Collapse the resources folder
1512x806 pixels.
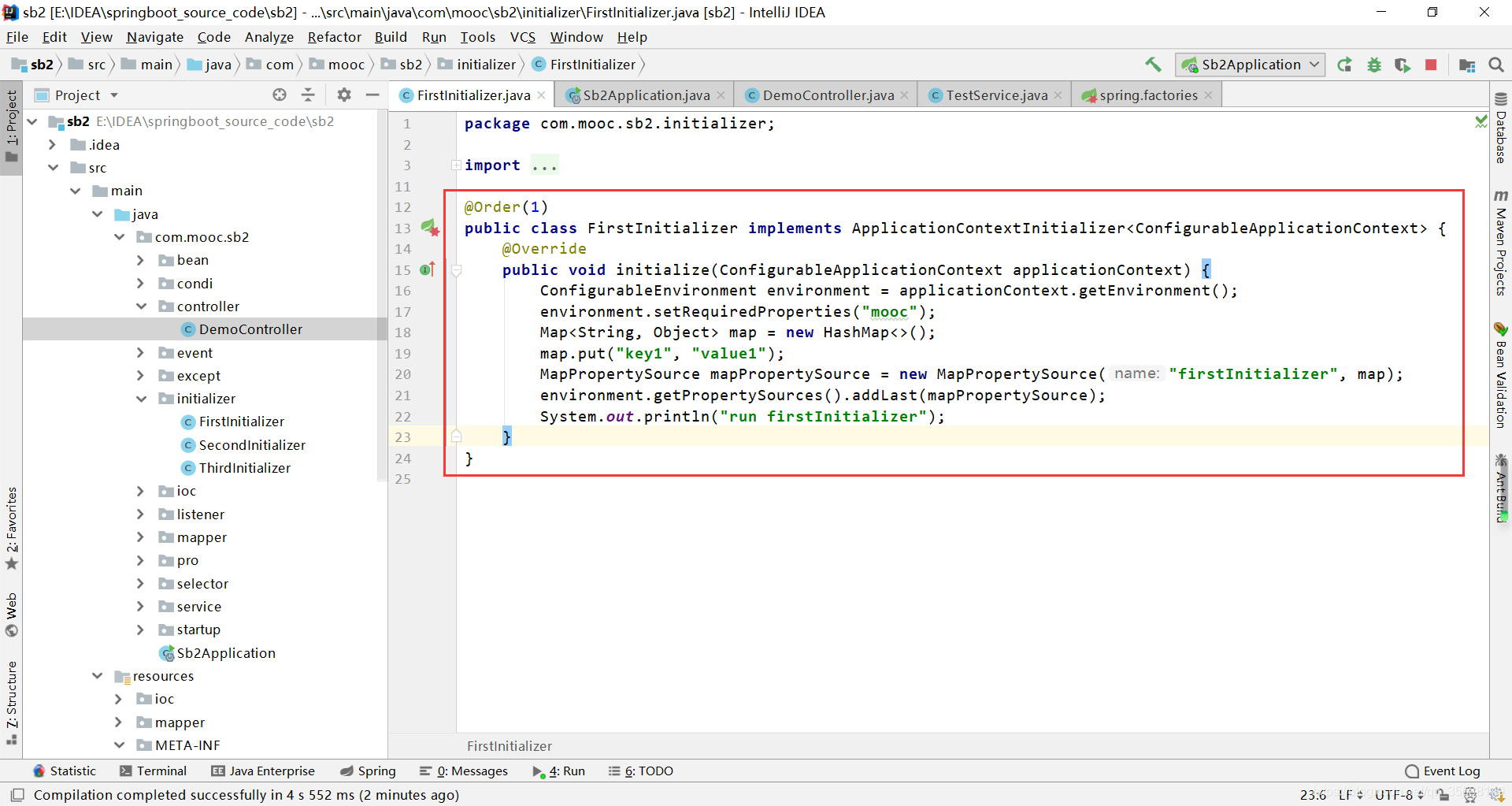coord(98,676)
